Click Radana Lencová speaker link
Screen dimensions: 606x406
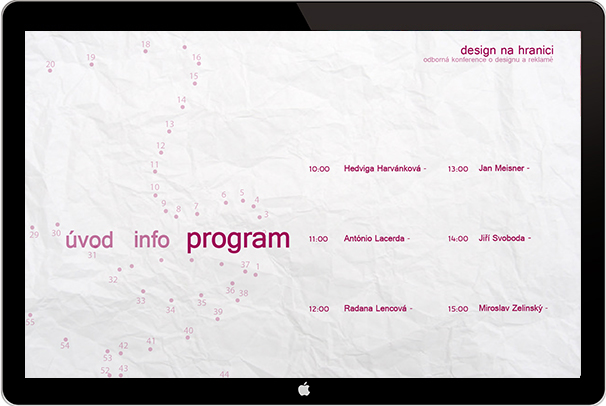point(375,309)
